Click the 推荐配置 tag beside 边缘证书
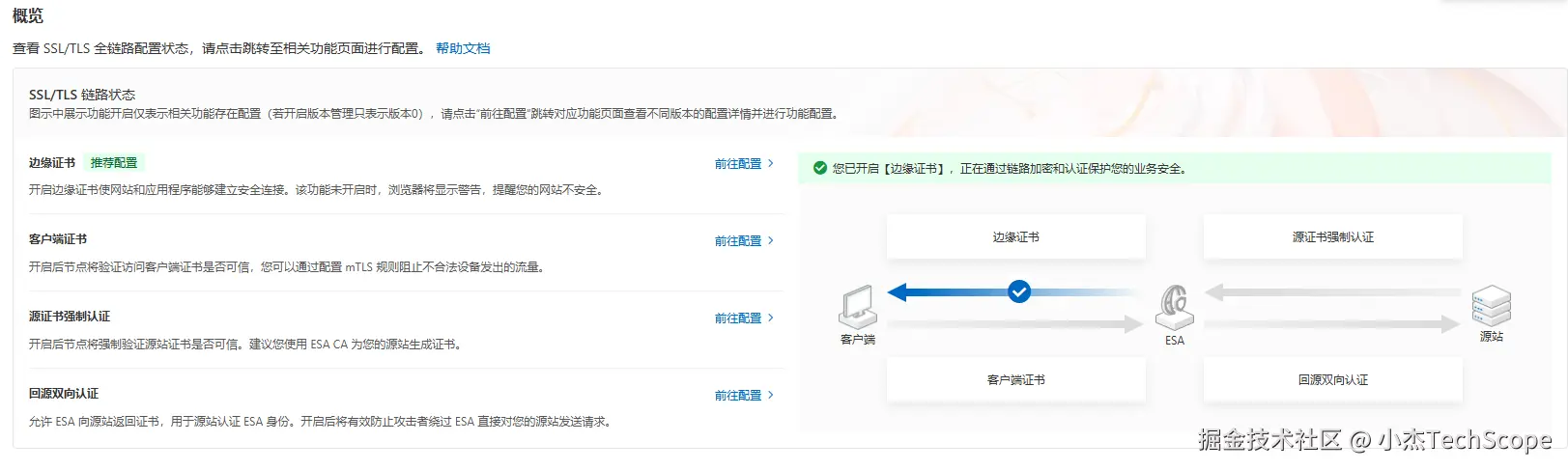Image resolution: width=1568 pixels, height=470 pixels. point(114,163)
